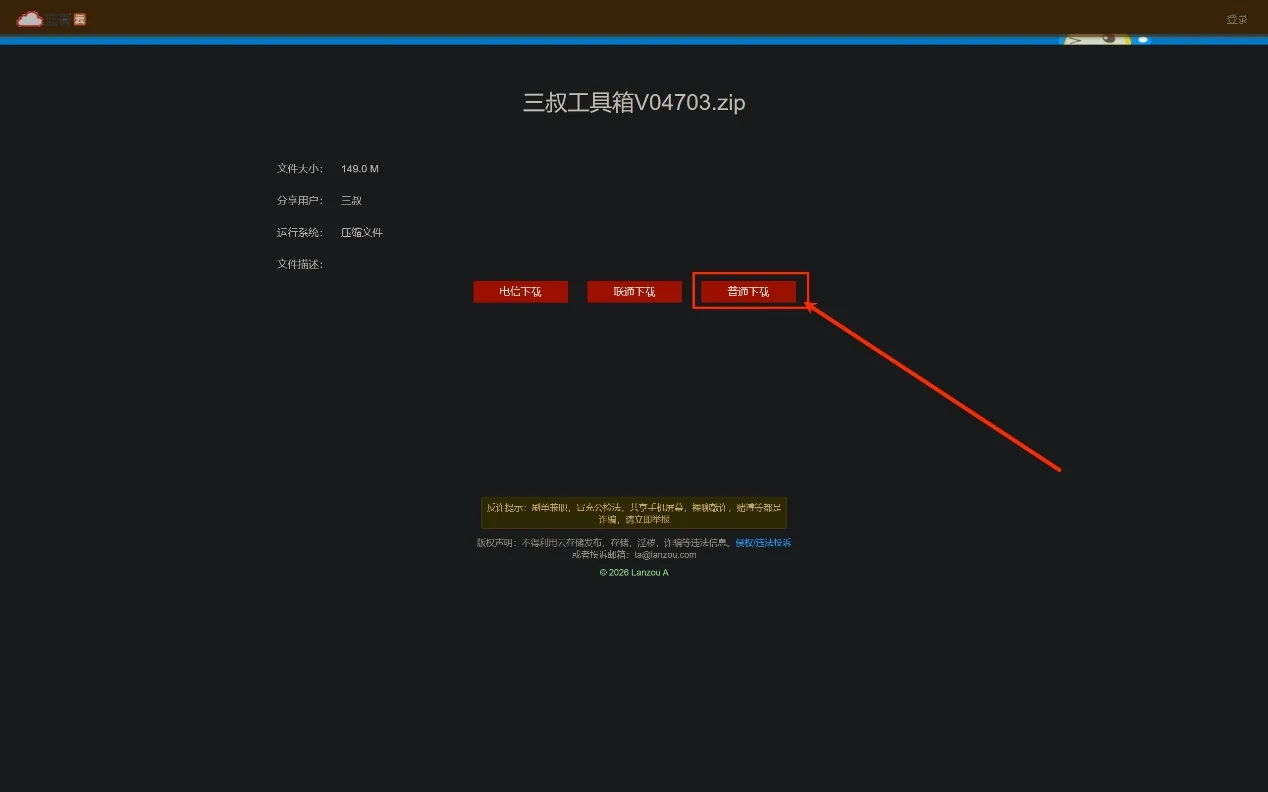Select the 149.0 M file size value

[x=360, y=169]
